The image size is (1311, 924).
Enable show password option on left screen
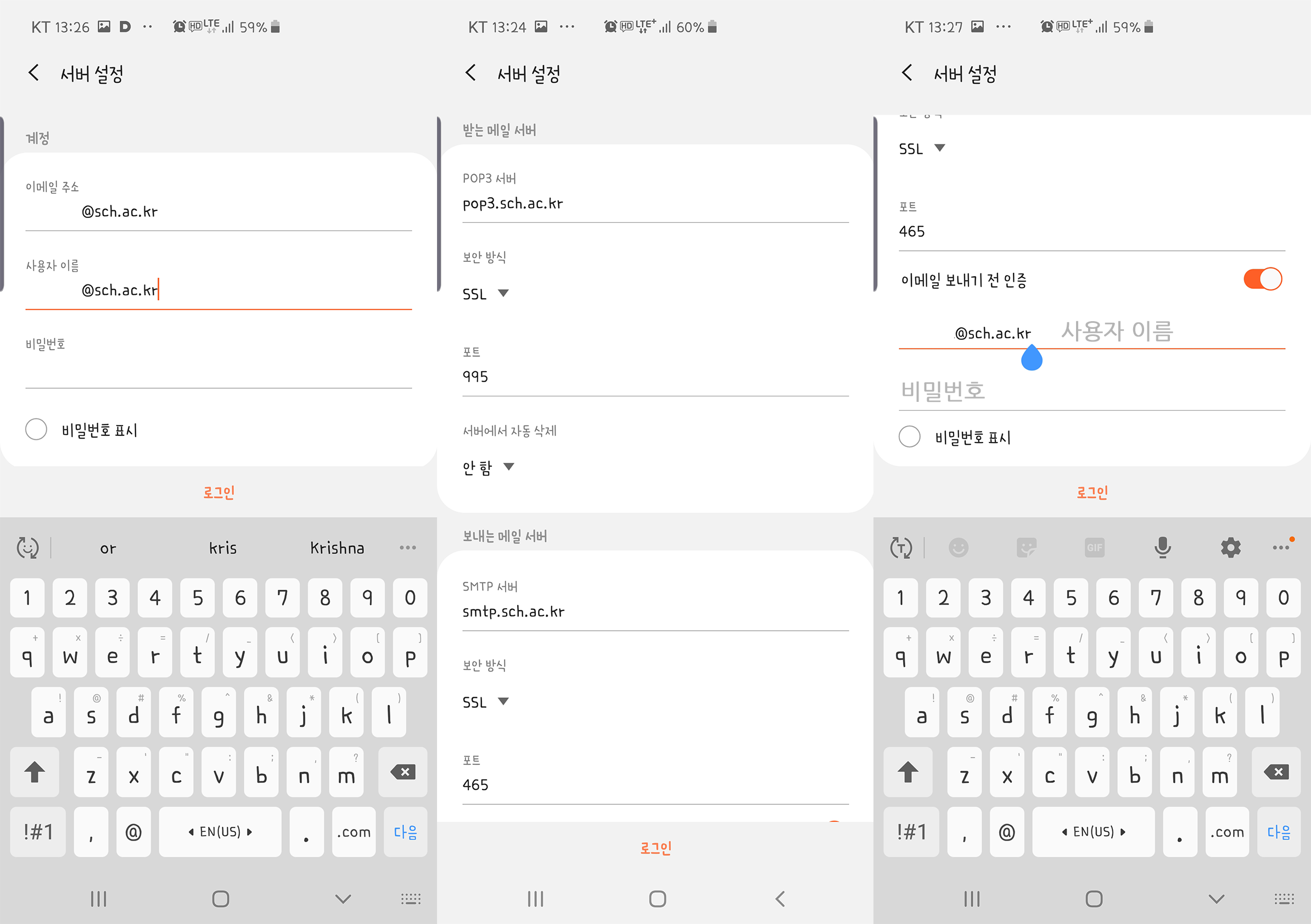click(36, 429)
